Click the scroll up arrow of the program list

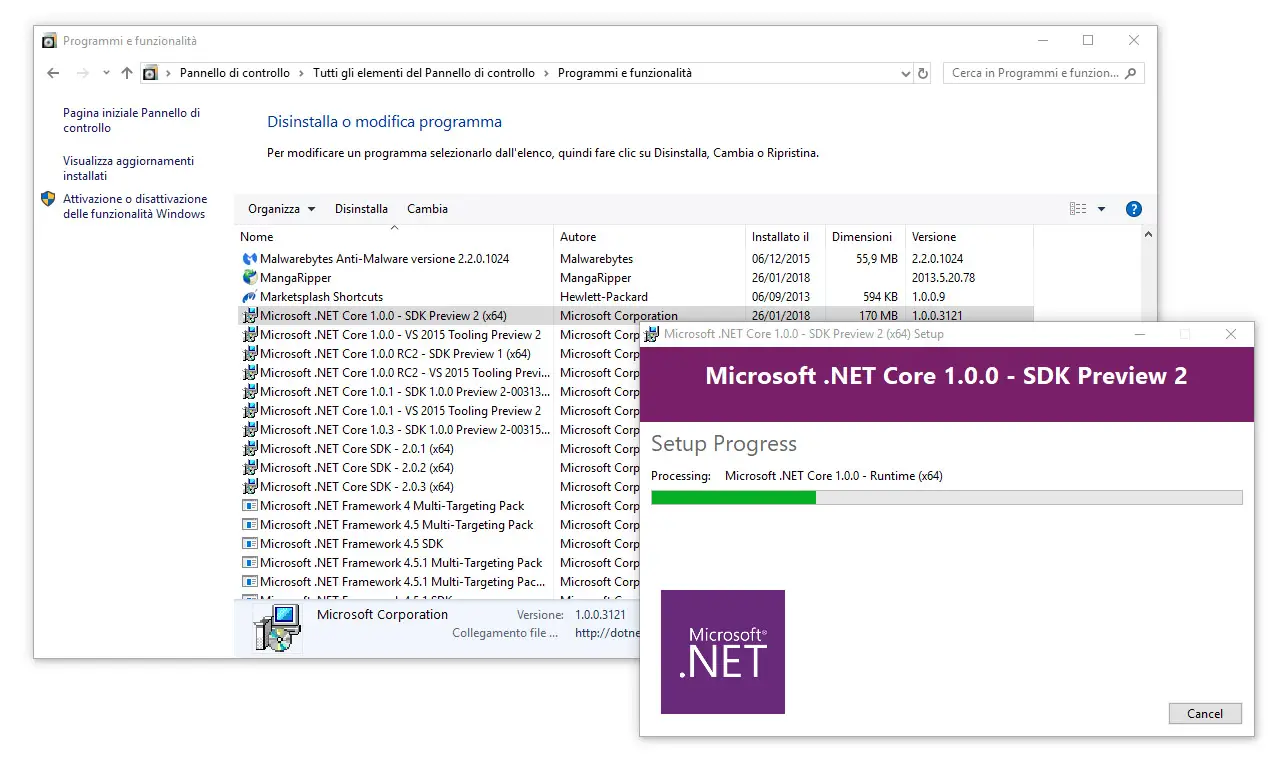1147,236
